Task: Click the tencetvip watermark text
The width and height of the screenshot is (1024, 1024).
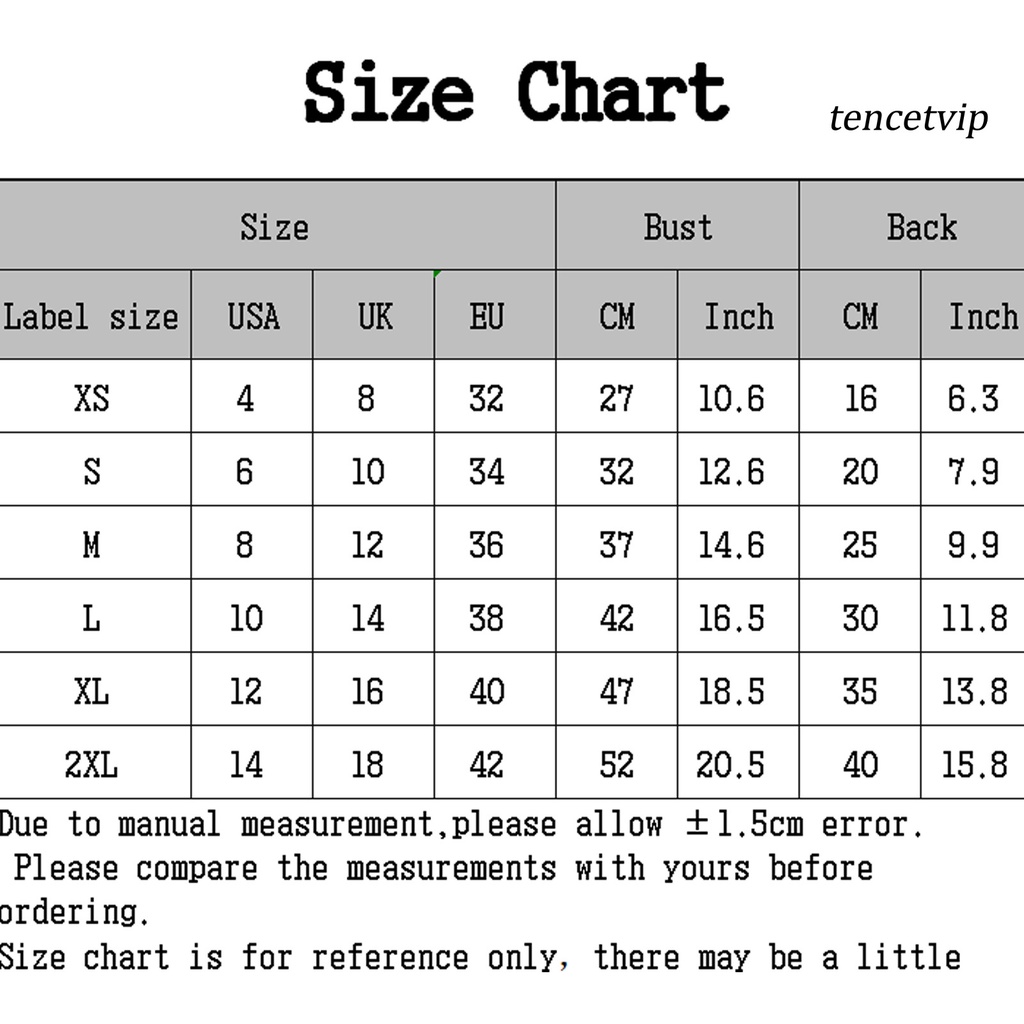Action: tap(908, 118)
